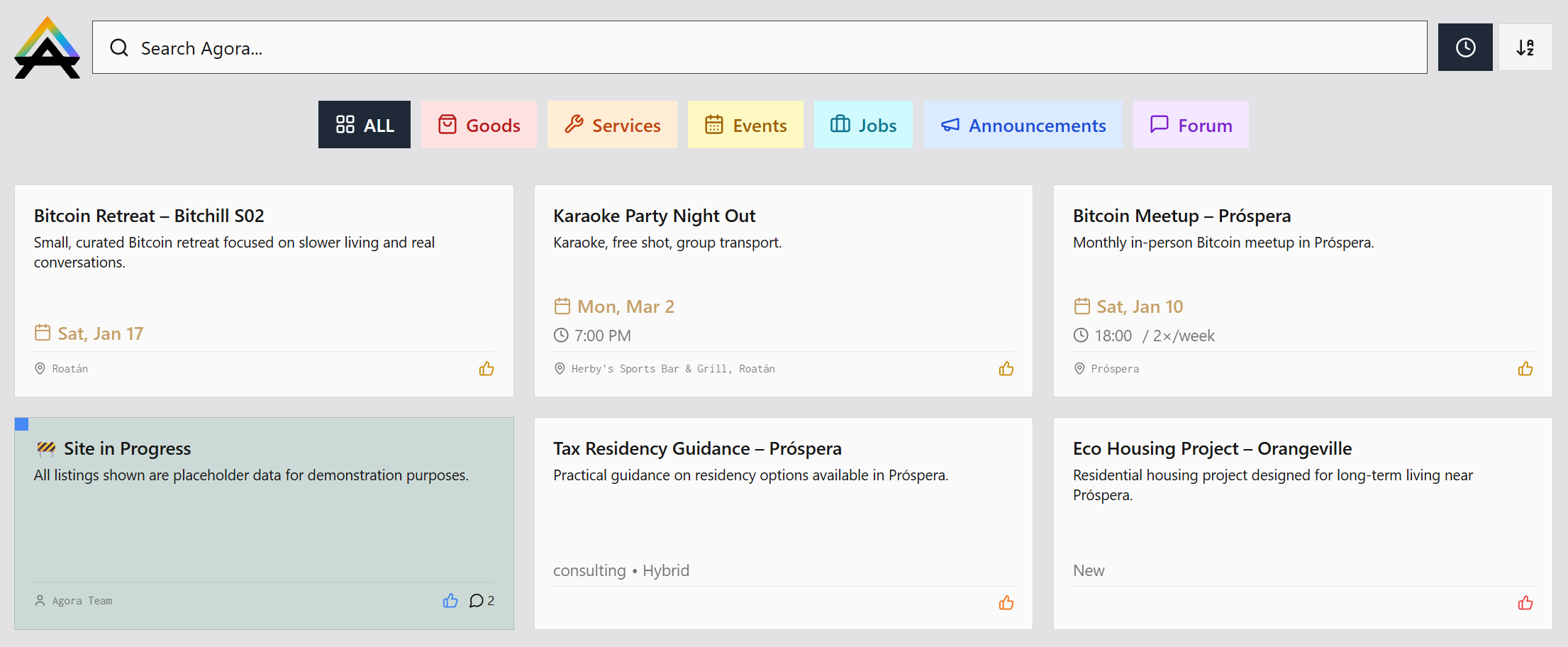Open the Jobs category
Viewport: 1568px width, 647px height.
tap(863, 125)
